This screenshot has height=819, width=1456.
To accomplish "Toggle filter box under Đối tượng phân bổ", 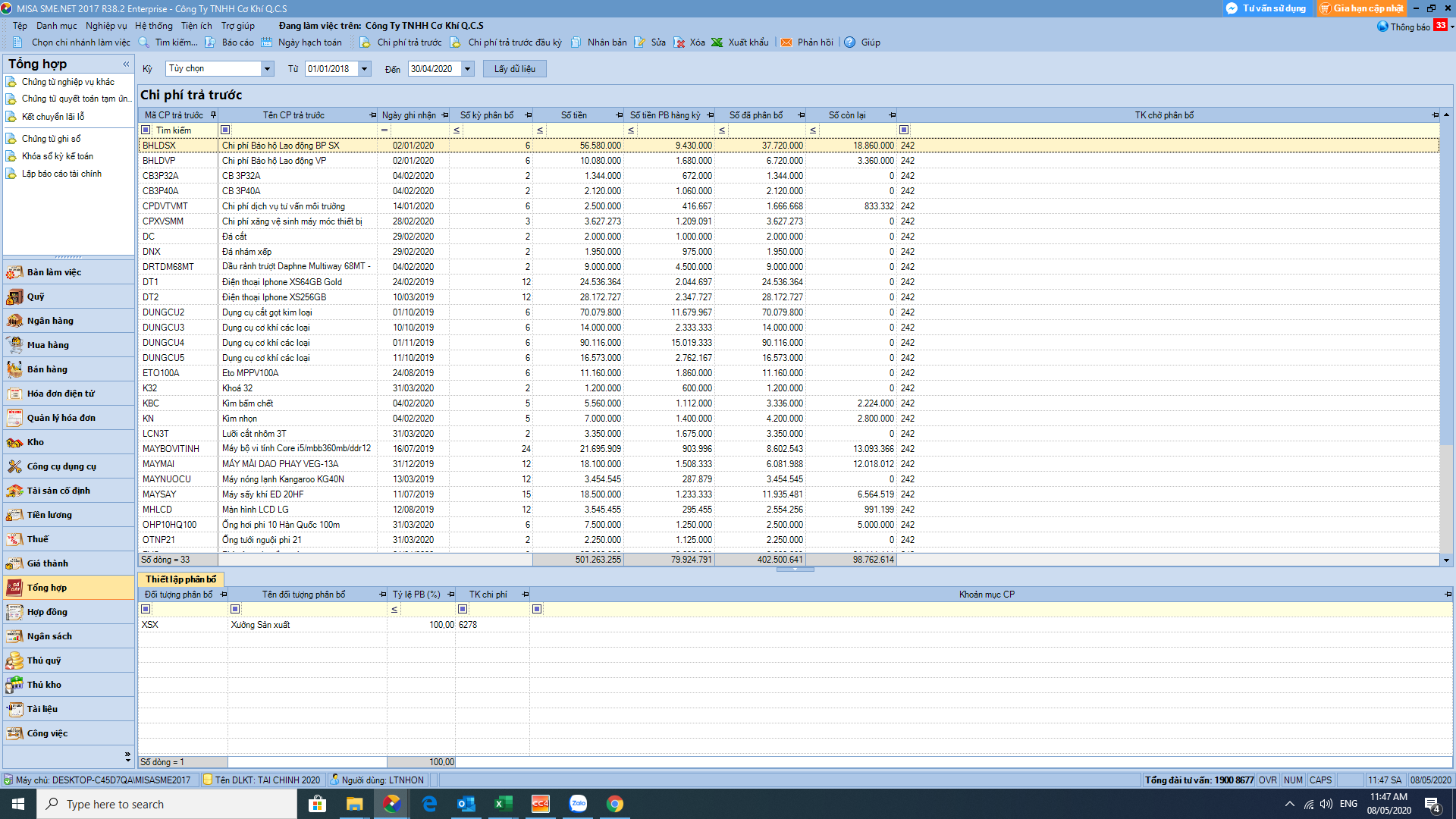I will tap(146, 609).
